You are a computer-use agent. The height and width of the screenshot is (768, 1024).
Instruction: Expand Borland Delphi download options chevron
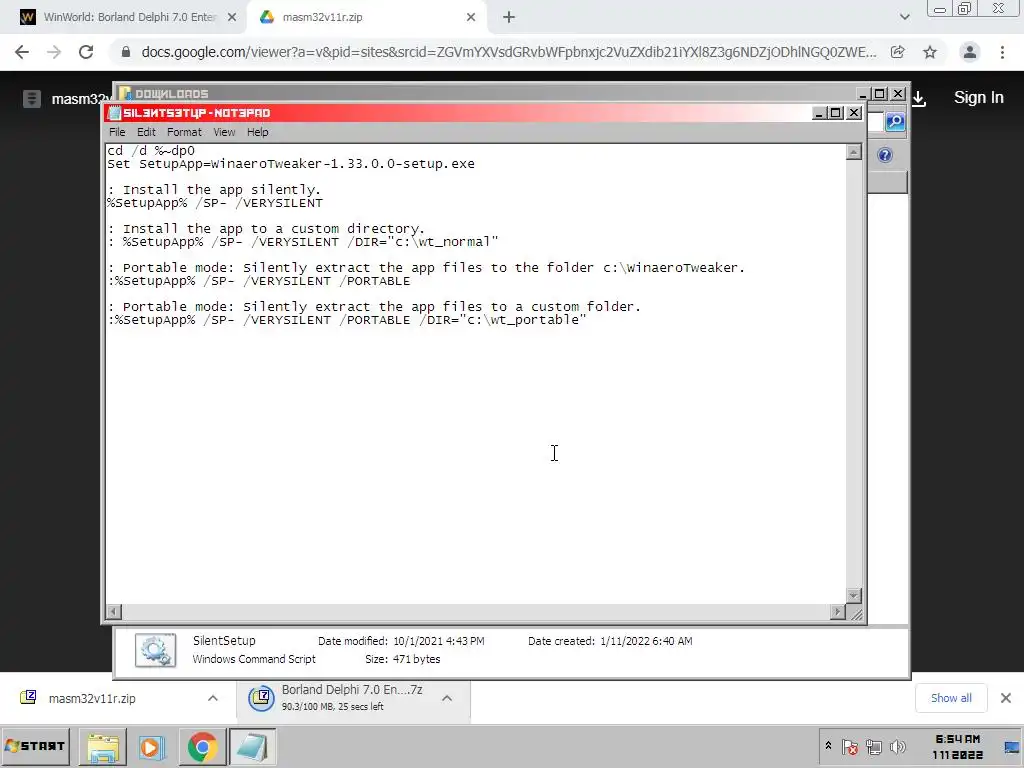[447, 698]
